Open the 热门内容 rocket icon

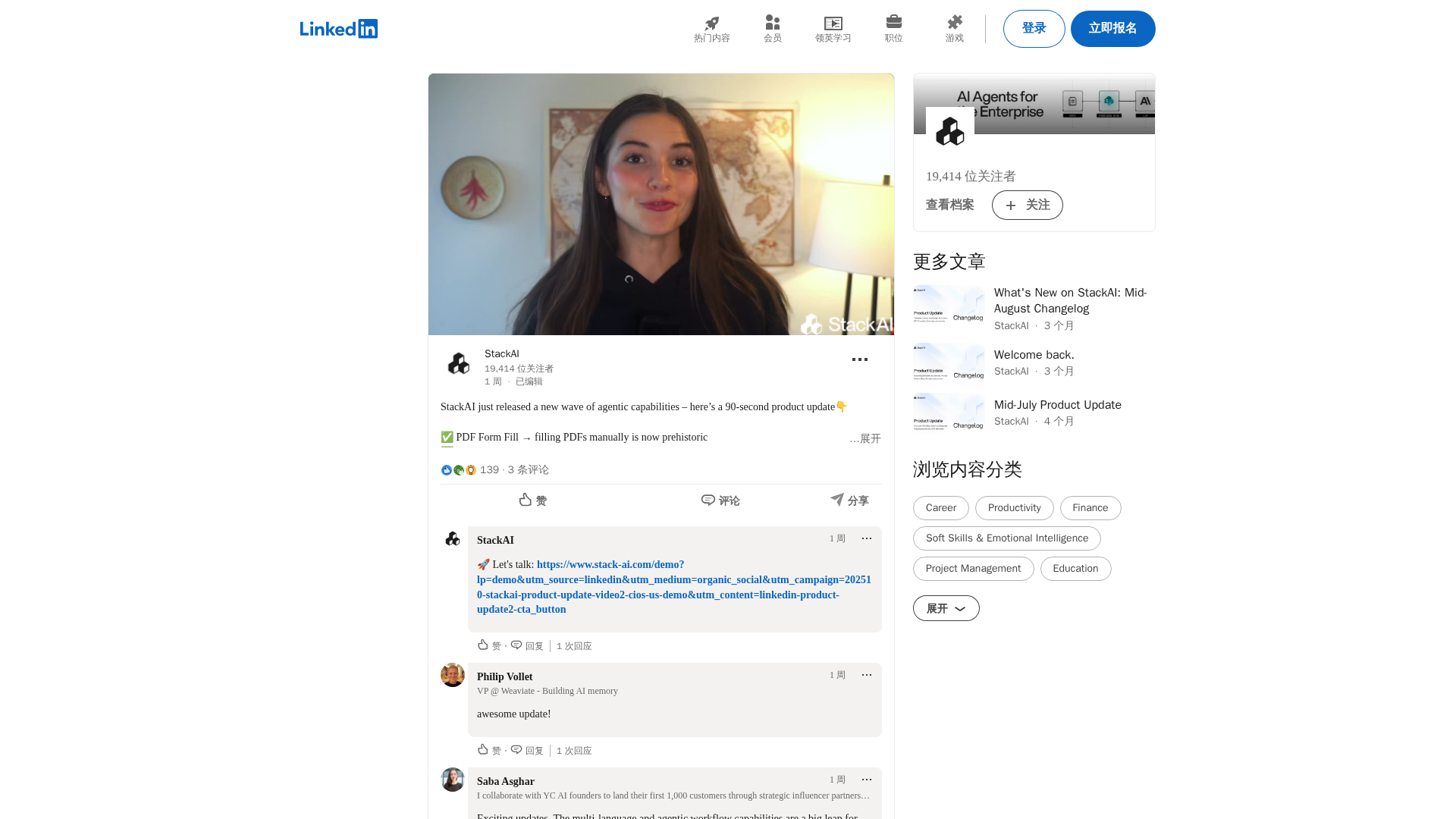click(711, 24)
